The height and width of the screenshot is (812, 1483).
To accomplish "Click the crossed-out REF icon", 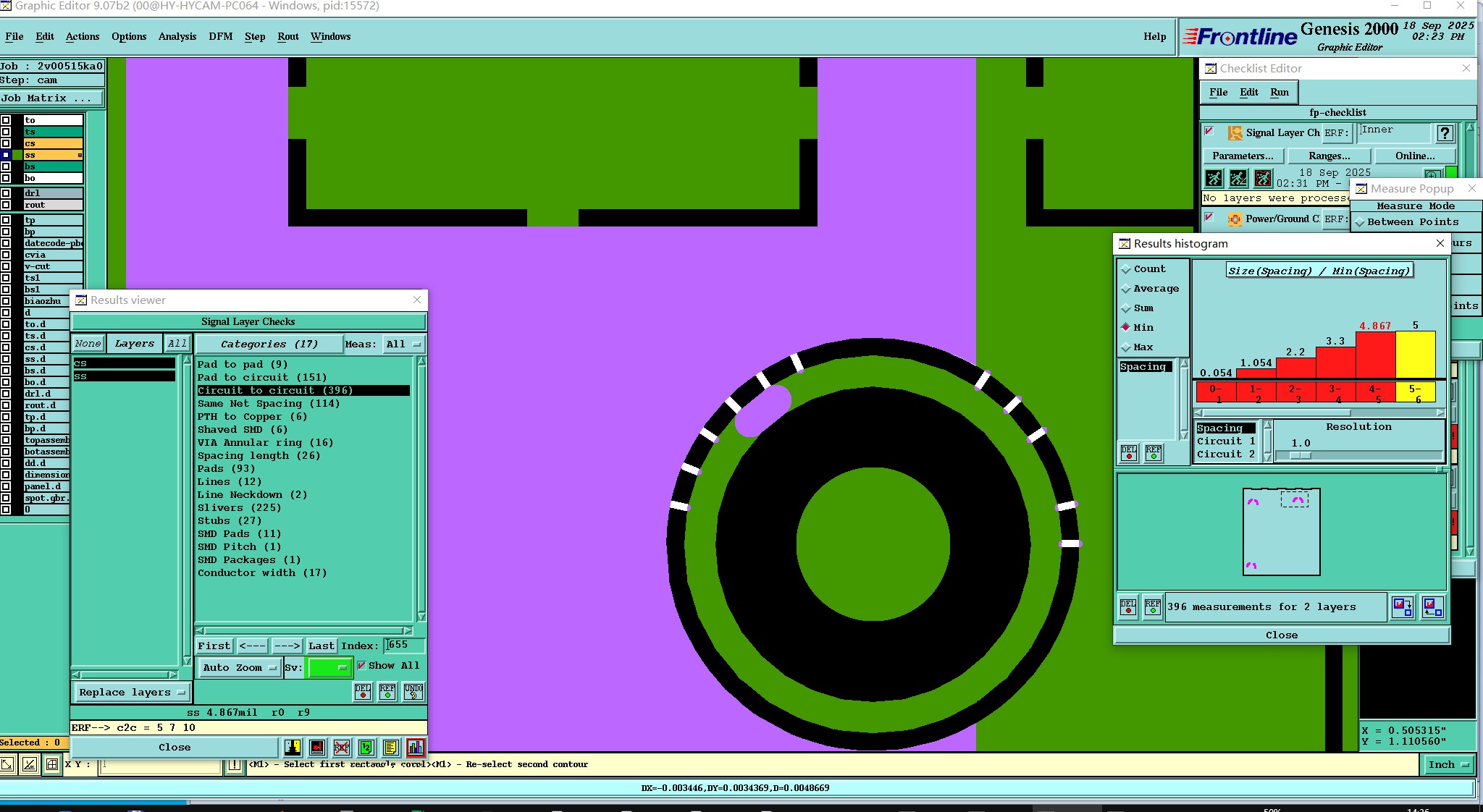I will [x=342, y=748].
